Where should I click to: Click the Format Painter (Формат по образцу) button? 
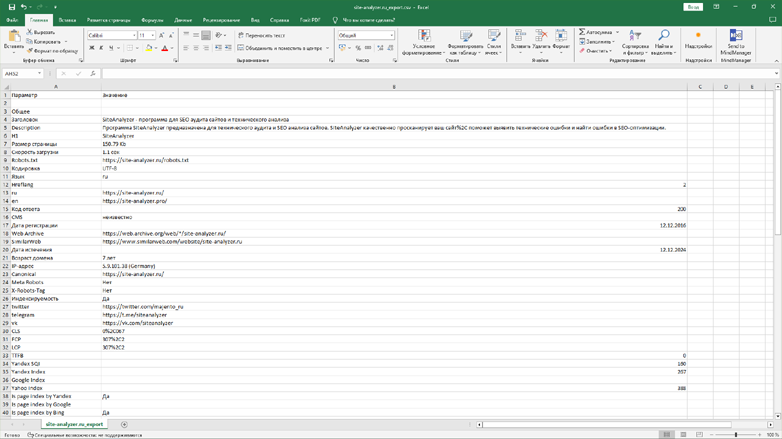click(52, 51)
